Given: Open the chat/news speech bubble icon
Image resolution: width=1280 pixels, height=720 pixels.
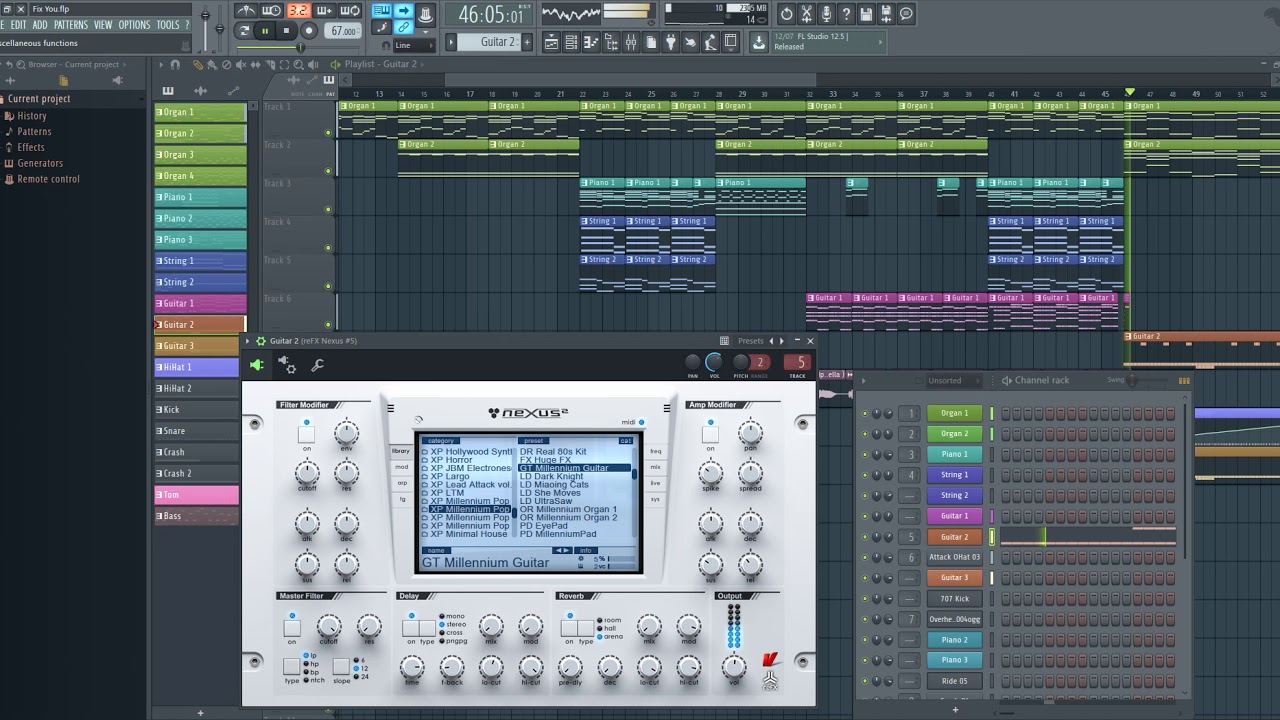Looking at the screenshot, I should pyautogui.click(x=906, y=13).
